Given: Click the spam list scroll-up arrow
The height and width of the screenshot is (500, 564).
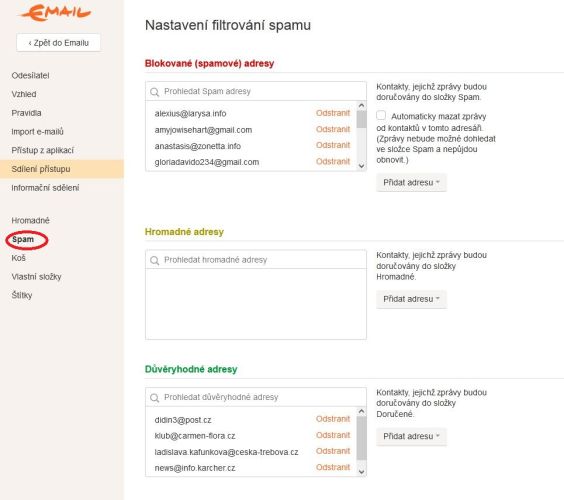Looking at the screenshot, I should (361, 105).
